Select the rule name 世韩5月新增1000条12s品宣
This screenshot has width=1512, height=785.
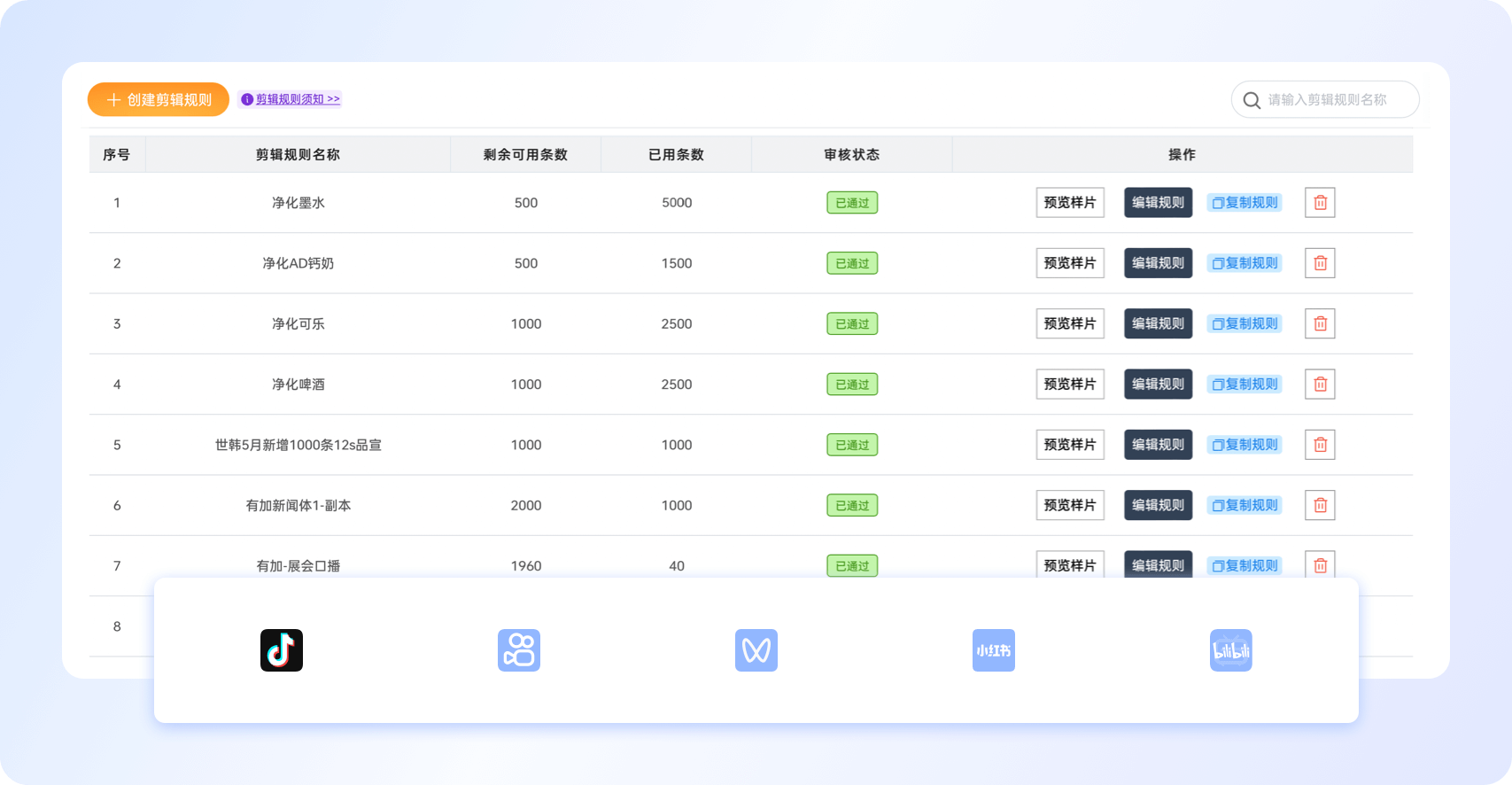coord(299,445)
